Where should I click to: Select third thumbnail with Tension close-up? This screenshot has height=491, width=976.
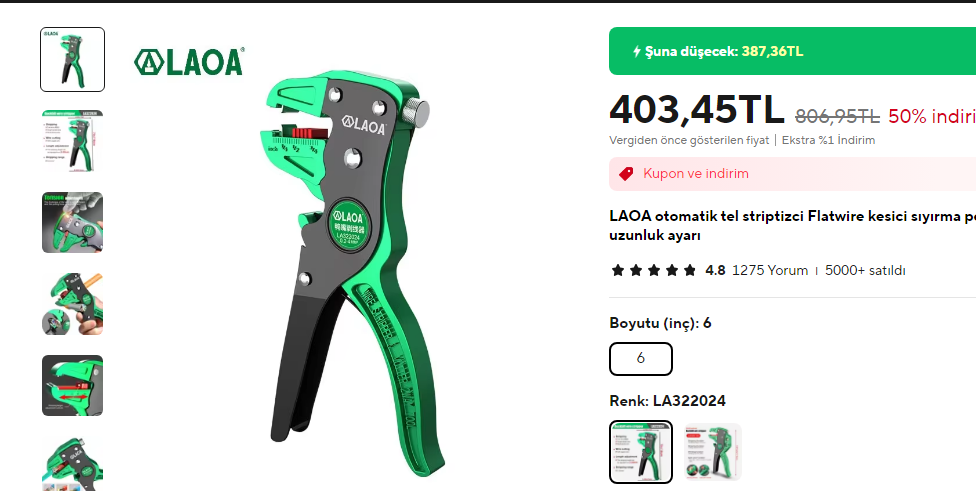tap(72, 222)
